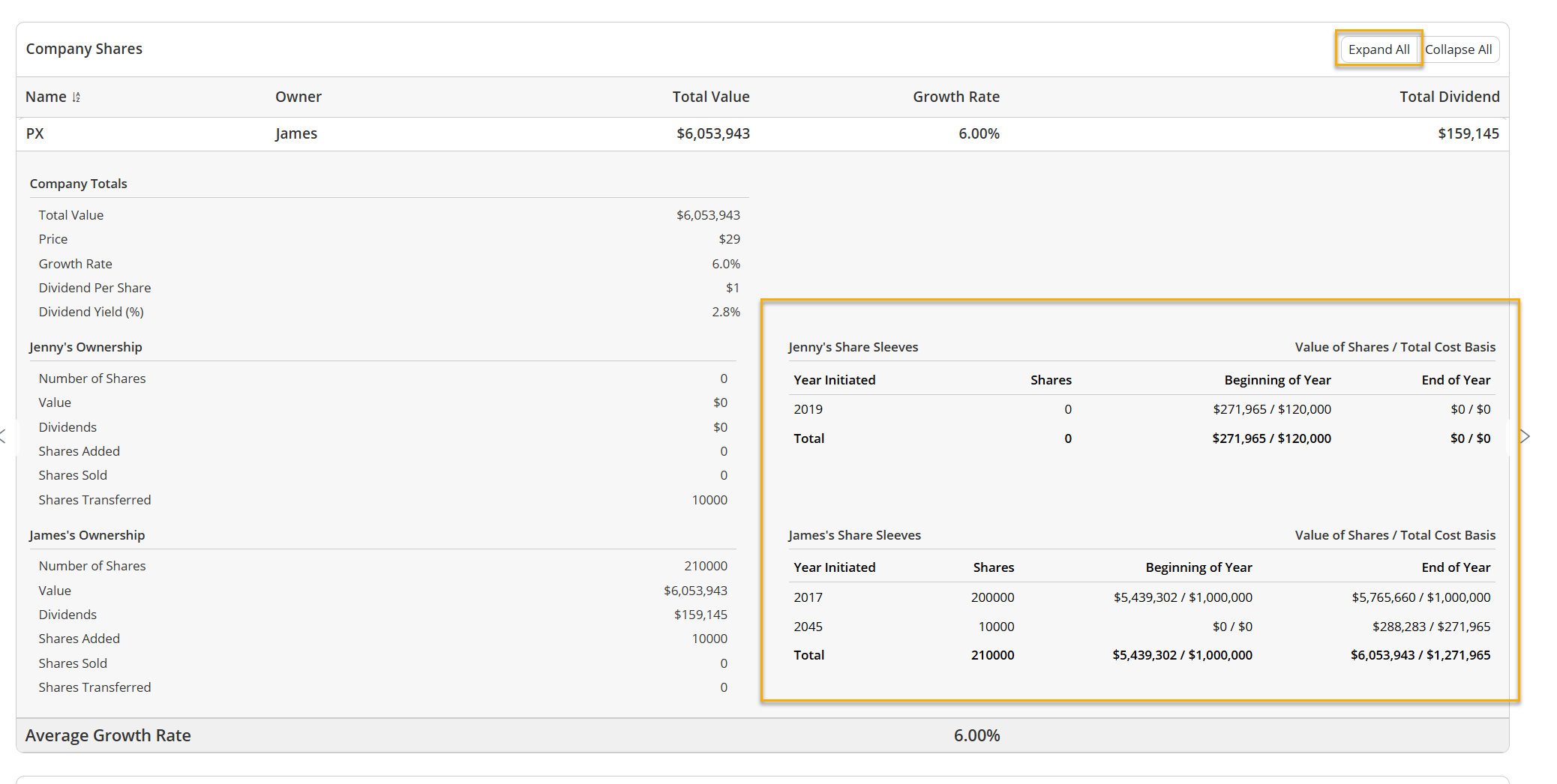1557x784 pixels.
Task: Collapse the PX company row
Action: pyautogui.click(x=762, y=133)
